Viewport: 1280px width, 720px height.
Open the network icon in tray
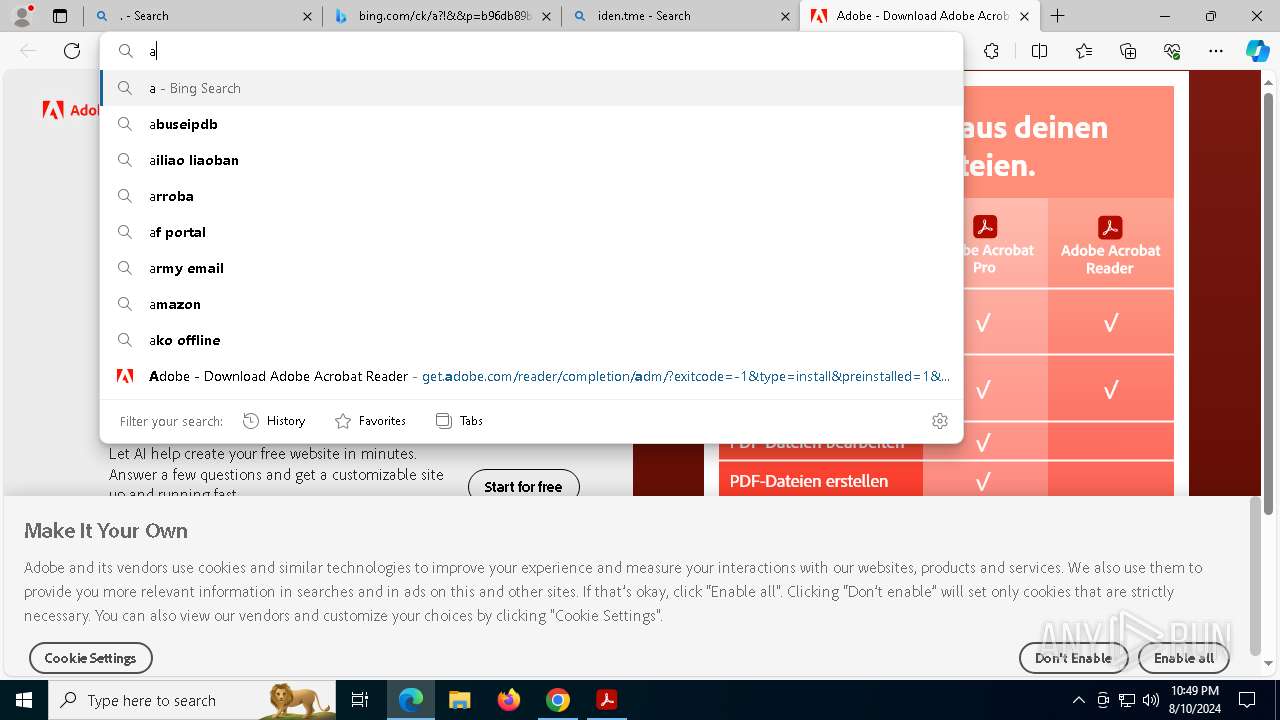pyautogui.click(x=1127, y=700)
